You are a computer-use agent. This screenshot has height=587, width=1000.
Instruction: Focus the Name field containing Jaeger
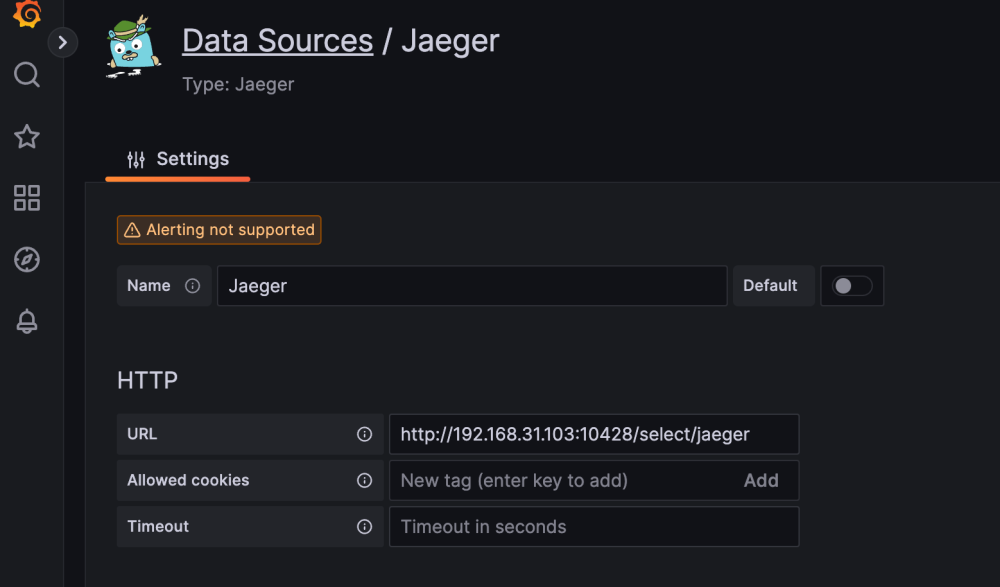tap(471, 286)
